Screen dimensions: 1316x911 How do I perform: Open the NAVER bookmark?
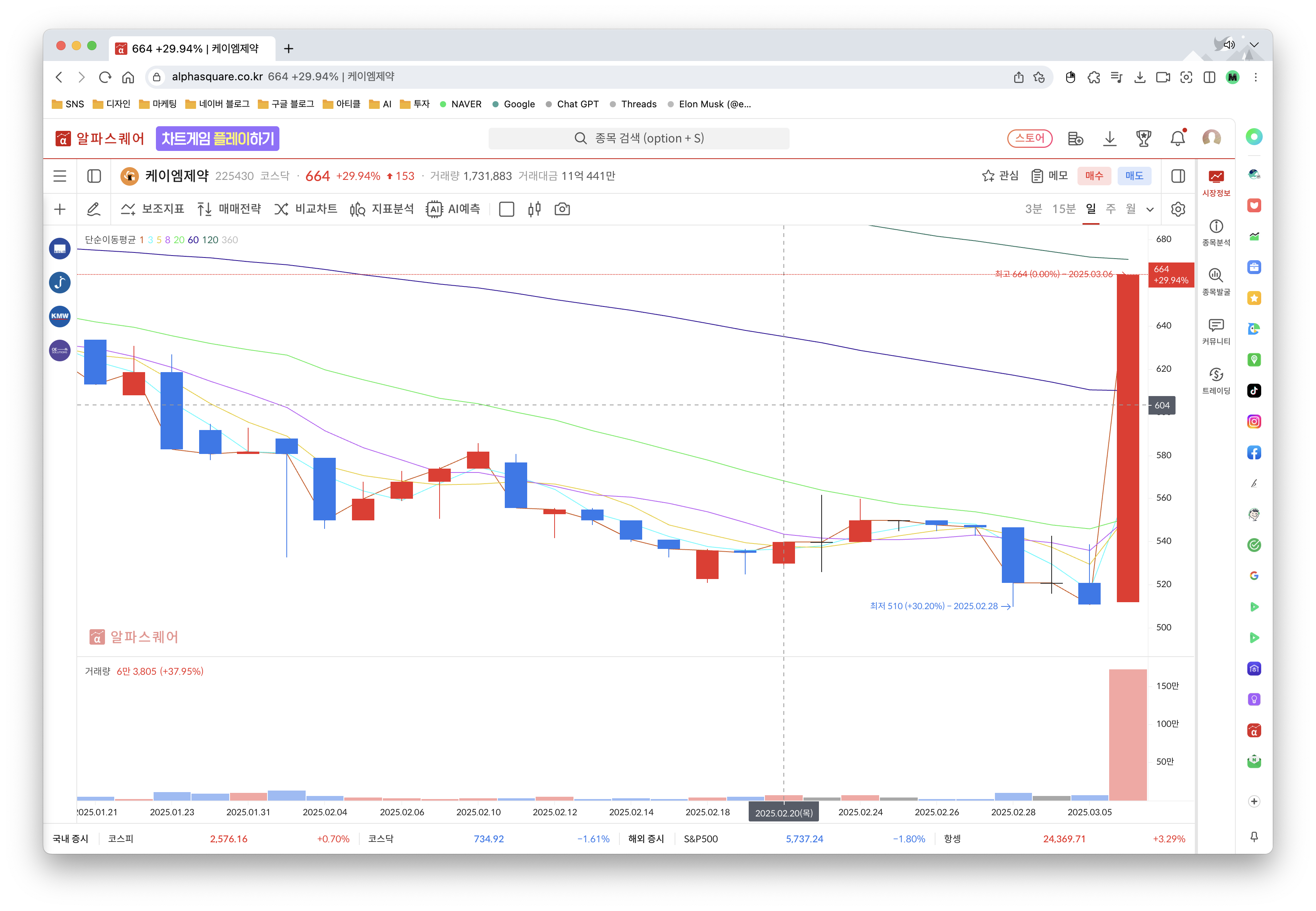point(461,104)
